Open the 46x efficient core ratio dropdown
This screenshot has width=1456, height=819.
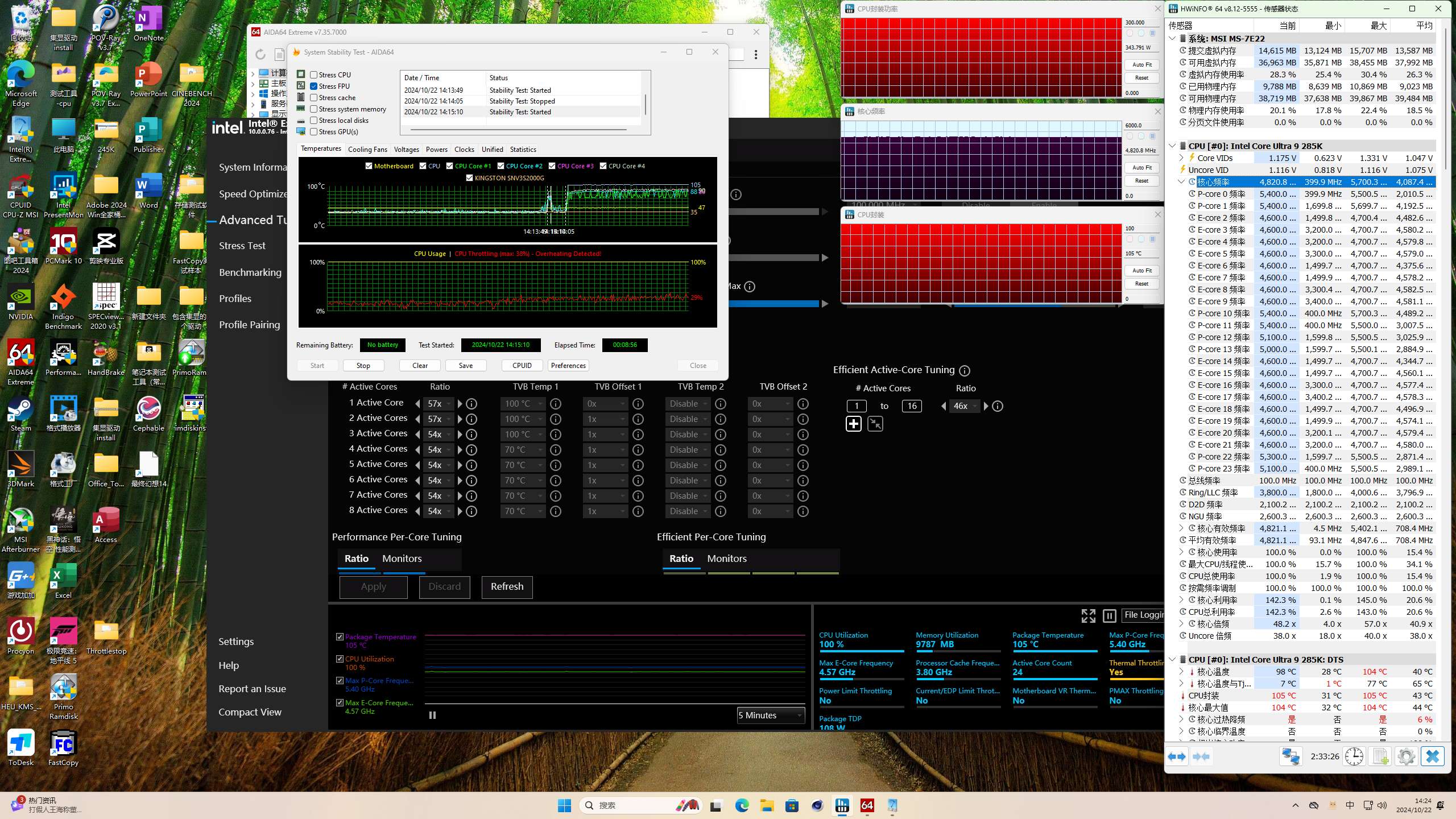(x=965, y=406)
